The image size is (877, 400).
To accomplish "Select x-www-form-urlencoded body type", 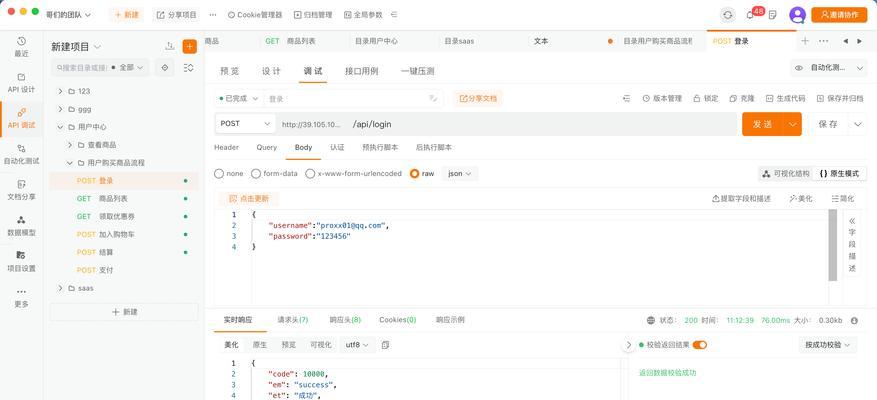I will [353, 174].
